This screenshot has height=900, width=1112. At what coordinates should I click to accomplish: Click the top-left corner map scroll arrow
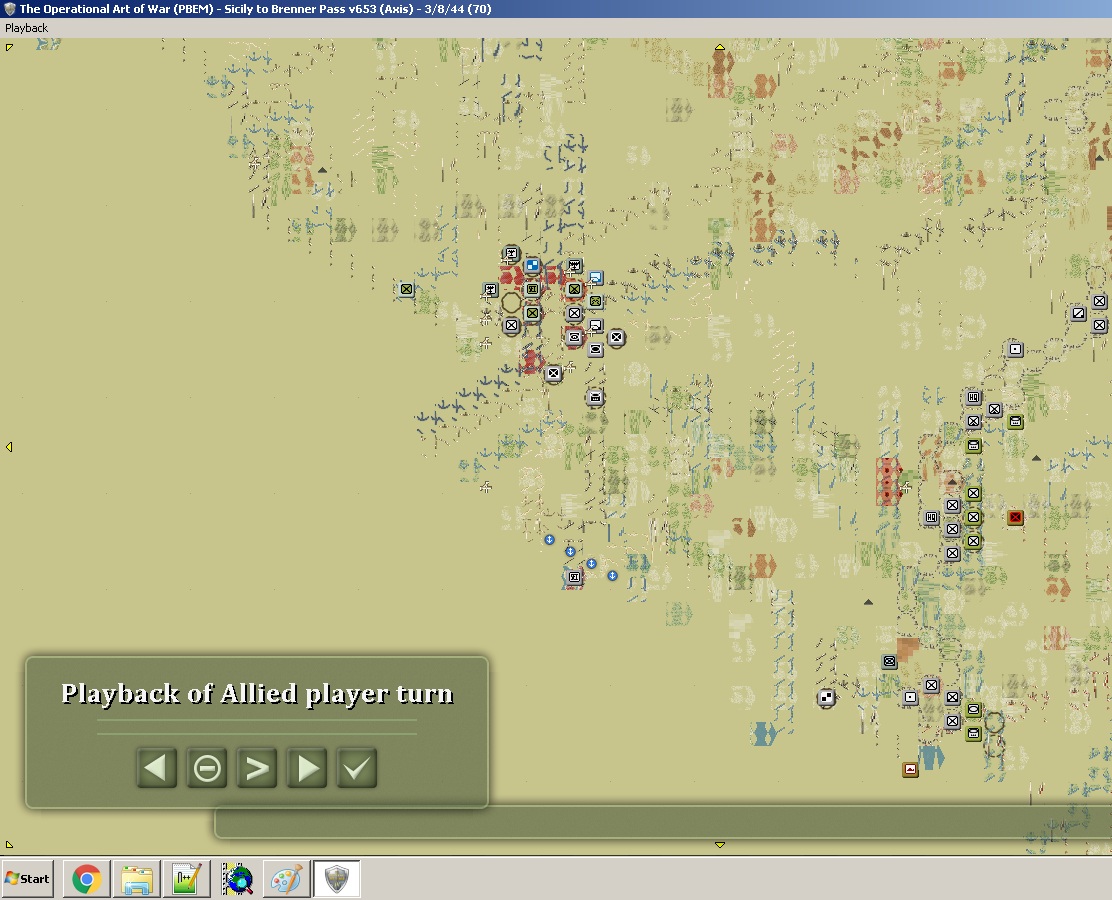(9, 48)
